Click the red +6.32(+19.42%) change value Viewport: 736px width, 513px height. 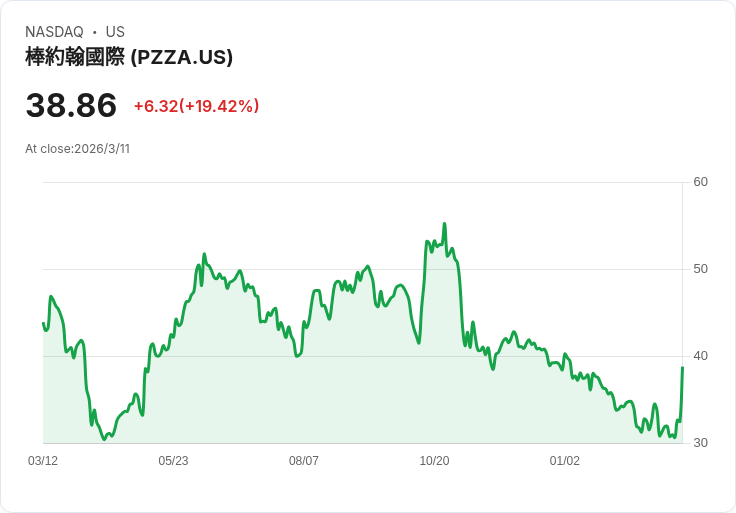pos(196,106)
